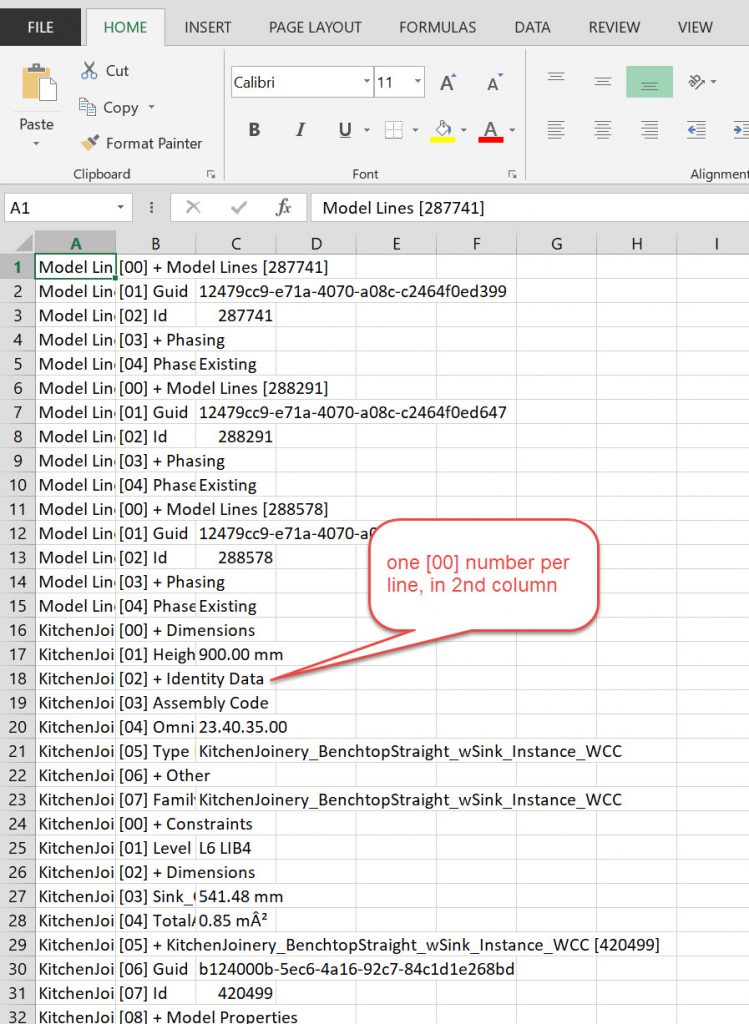The width and height of the screenshot is (749, 1024).
Task: Click the Cut scissors icon
Action: tap(90, 70)
